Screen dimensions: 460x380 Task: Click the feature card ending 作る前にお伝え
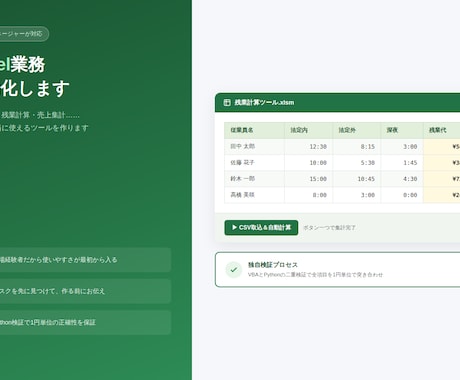(x=85, y=291)
